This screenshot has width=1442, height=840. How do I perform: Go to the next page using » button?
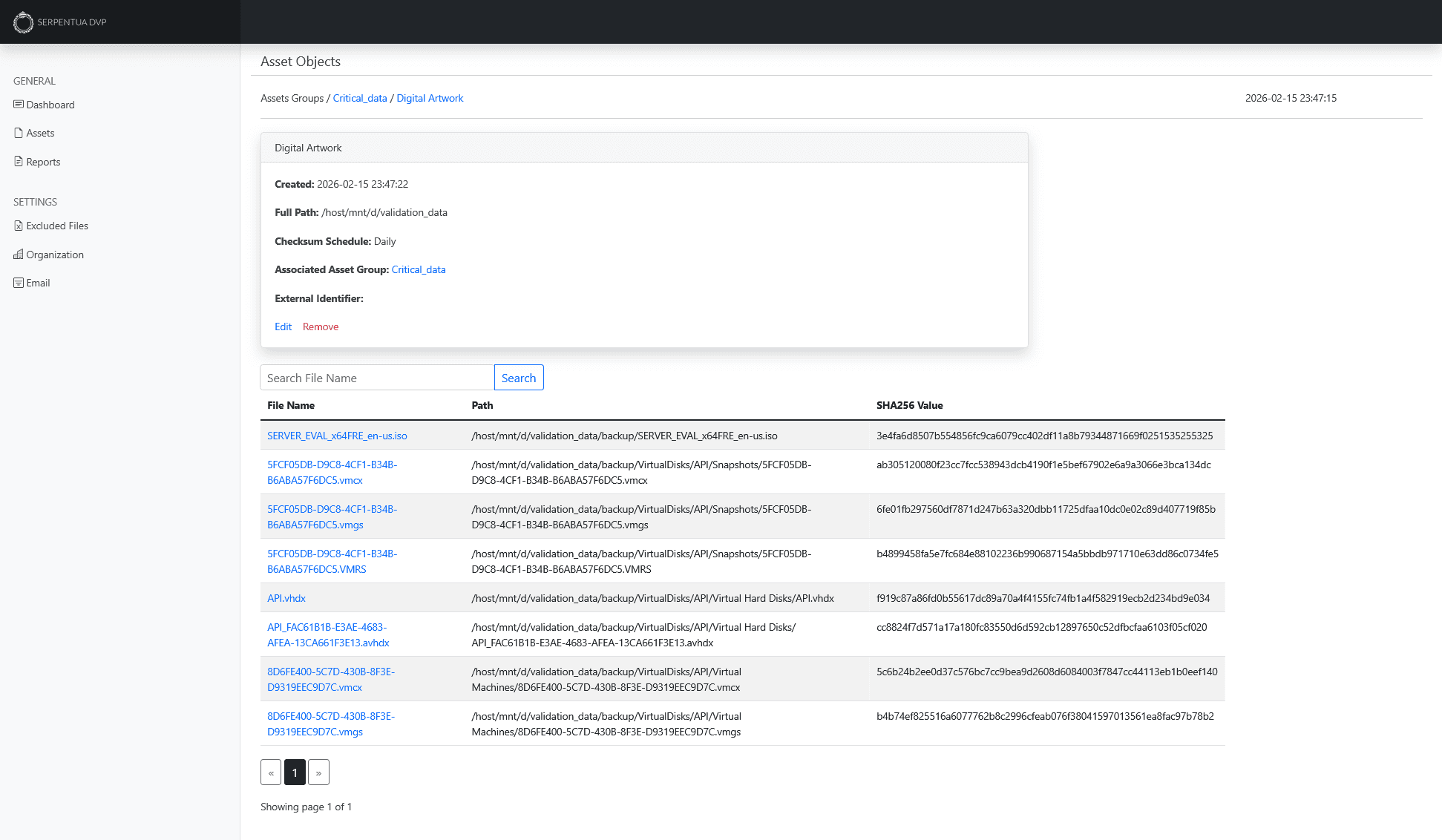[318, 772]
